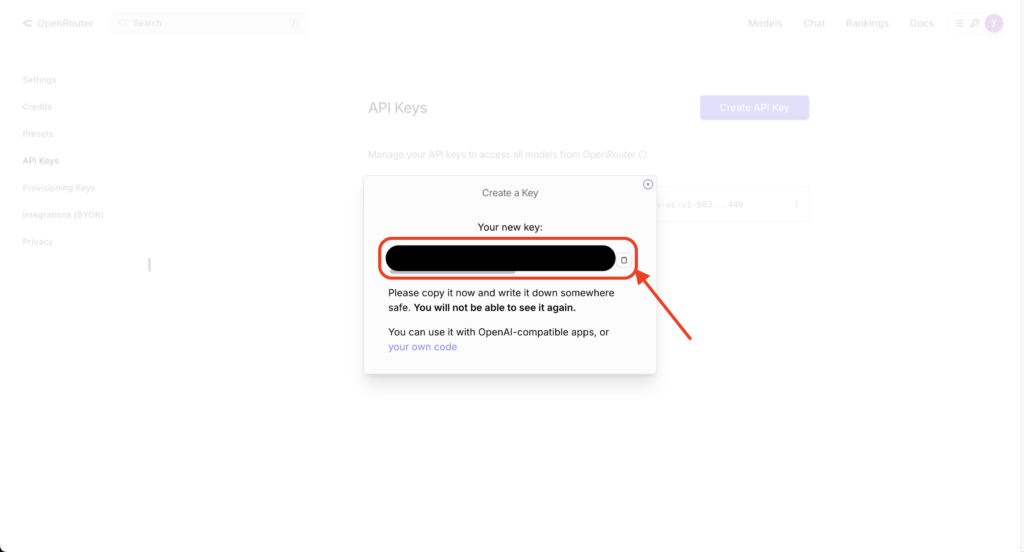Open the Models page
The image size is (1024, 552).
click(x=765, y=23)
